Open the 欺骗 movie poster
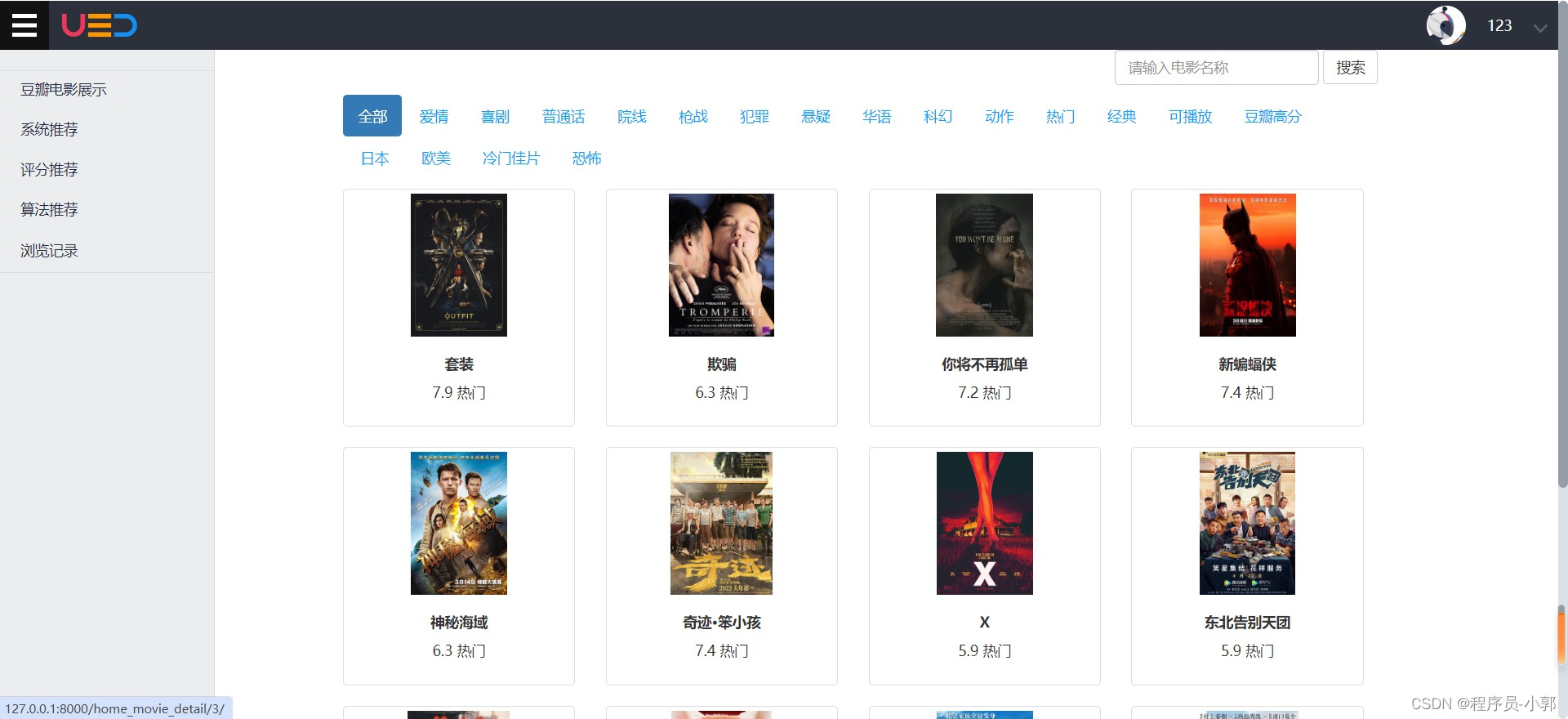The width and height of the screenshot is (1568, 719). (x=721, y=265)
